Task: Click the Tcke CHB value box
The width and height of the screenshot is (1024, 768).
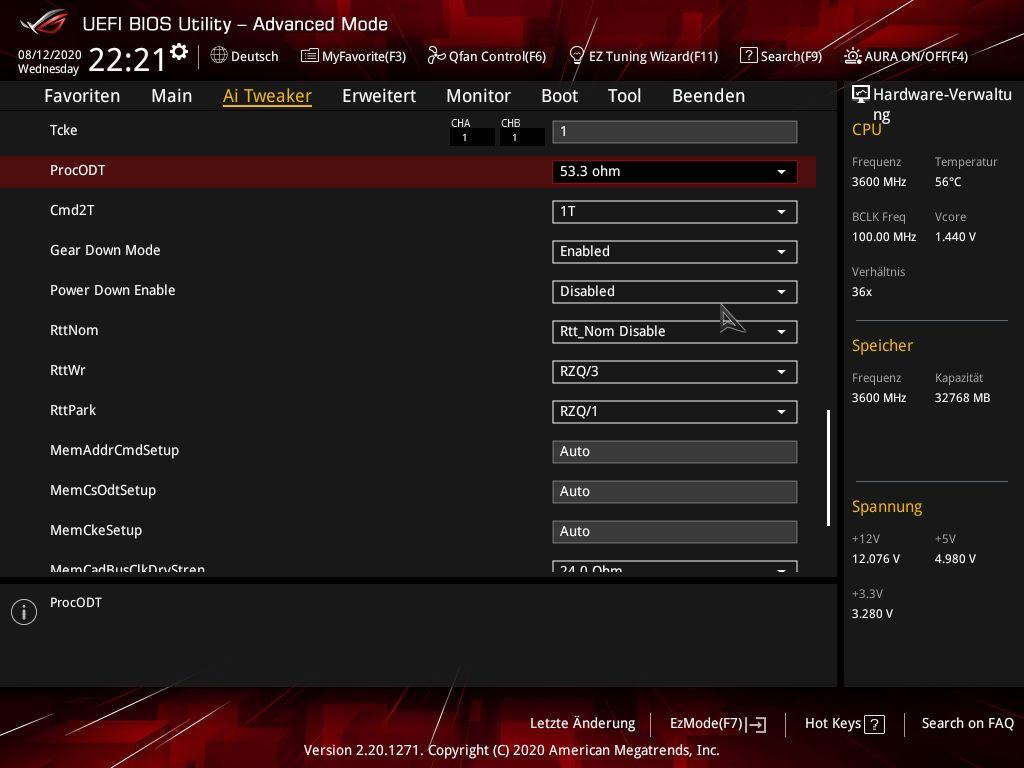Action: (522, 138)
